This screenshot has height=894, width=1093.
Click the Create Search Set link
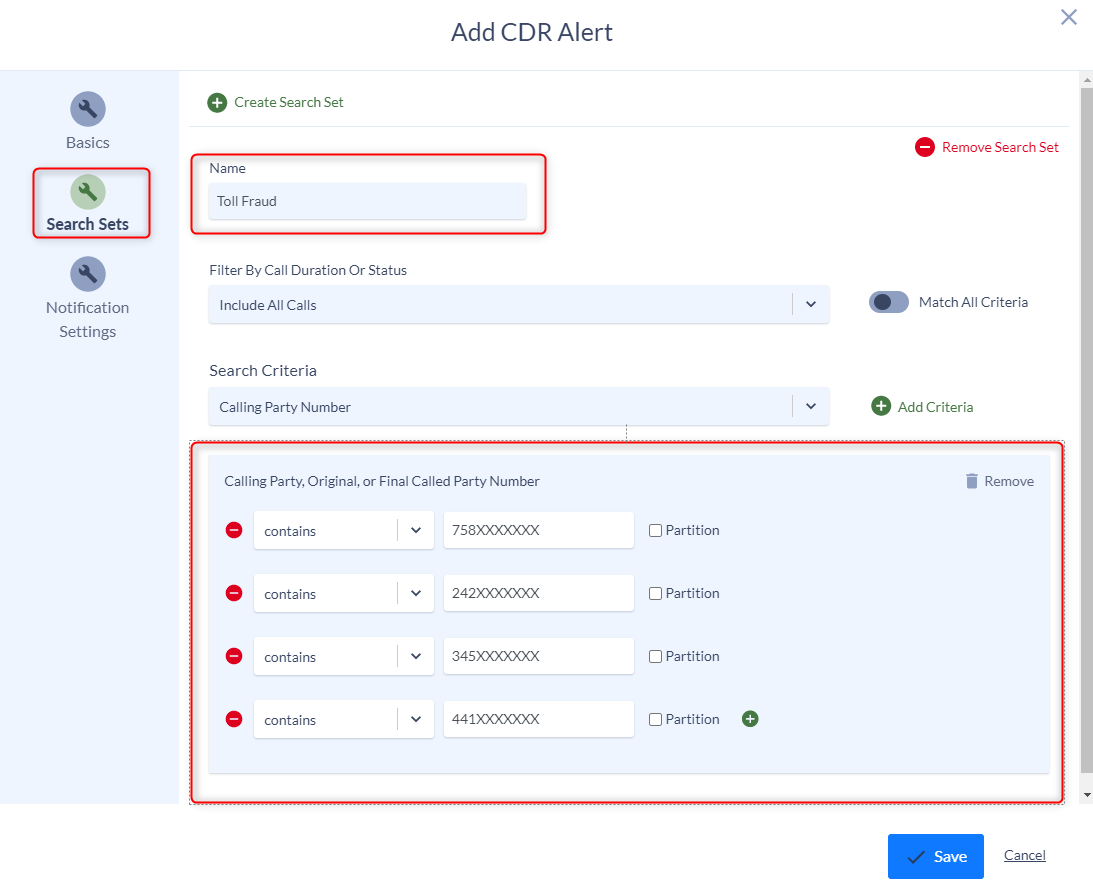(x=289, y=102)
